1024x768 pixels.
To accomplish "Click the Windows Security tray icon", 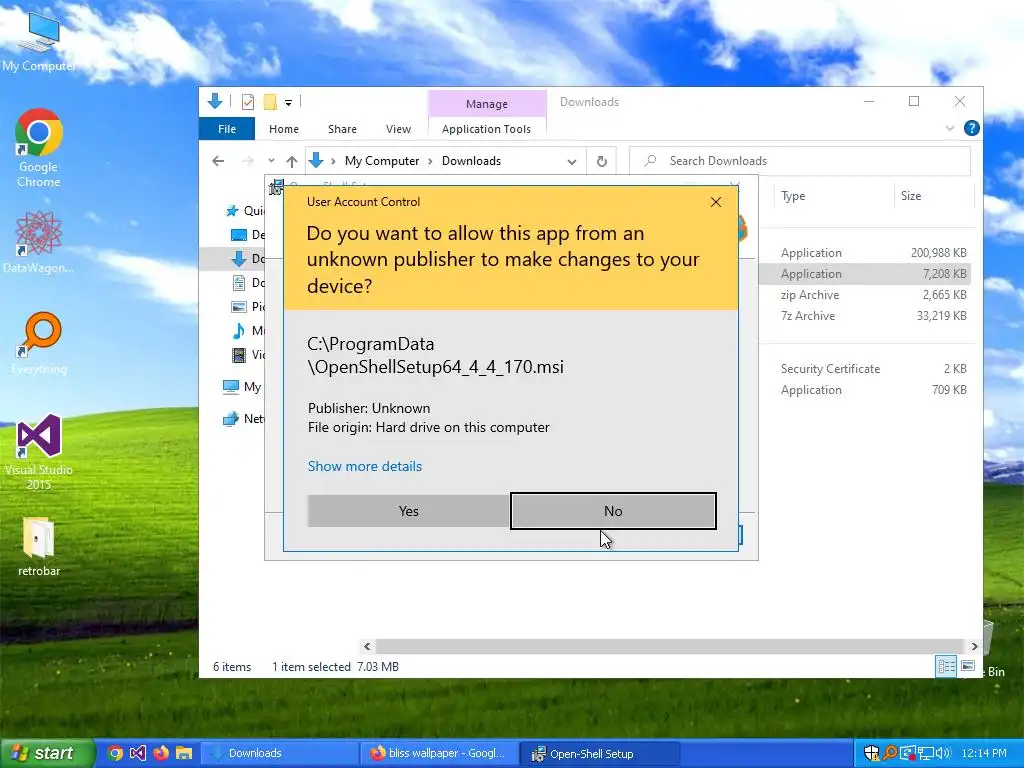I will [x=871, y=754].
